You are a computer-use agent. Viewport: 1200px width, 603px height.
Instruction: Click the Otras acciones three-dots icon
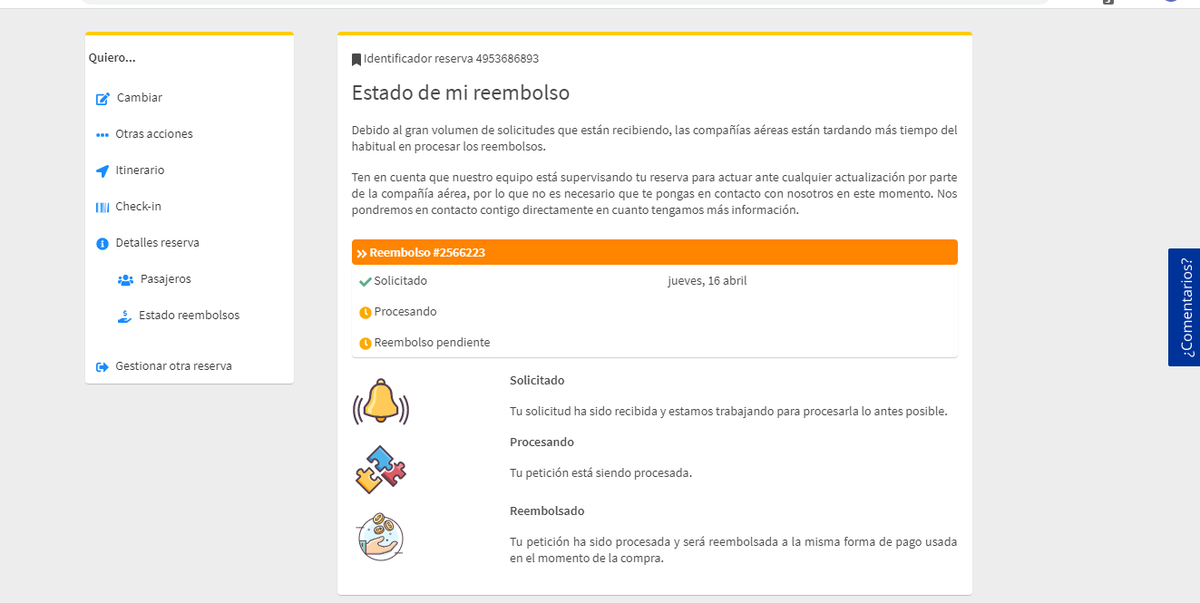101,135
